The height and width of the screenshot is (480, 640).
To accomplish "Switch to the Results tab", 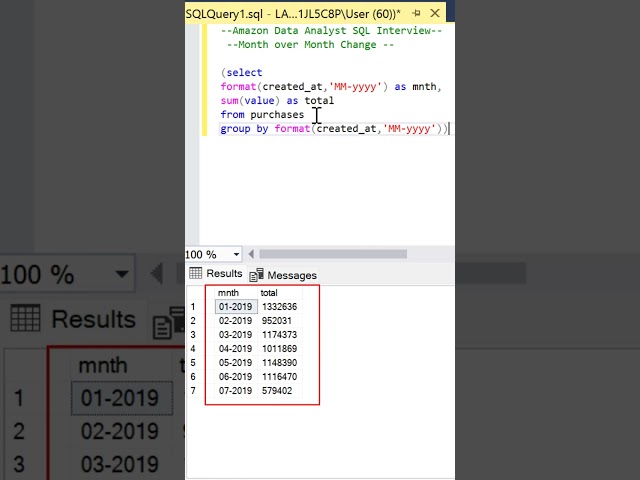I will (x=216, y=273).
